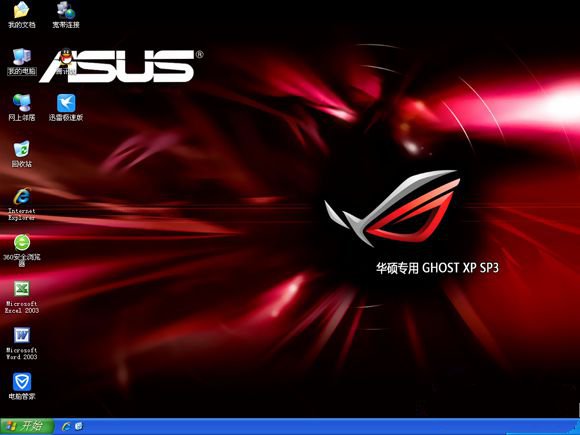580x435 pixels.
Task: Launch the 迅雷极速版 desktop icon
Action: pyautogui.click(x=66, y=108)
